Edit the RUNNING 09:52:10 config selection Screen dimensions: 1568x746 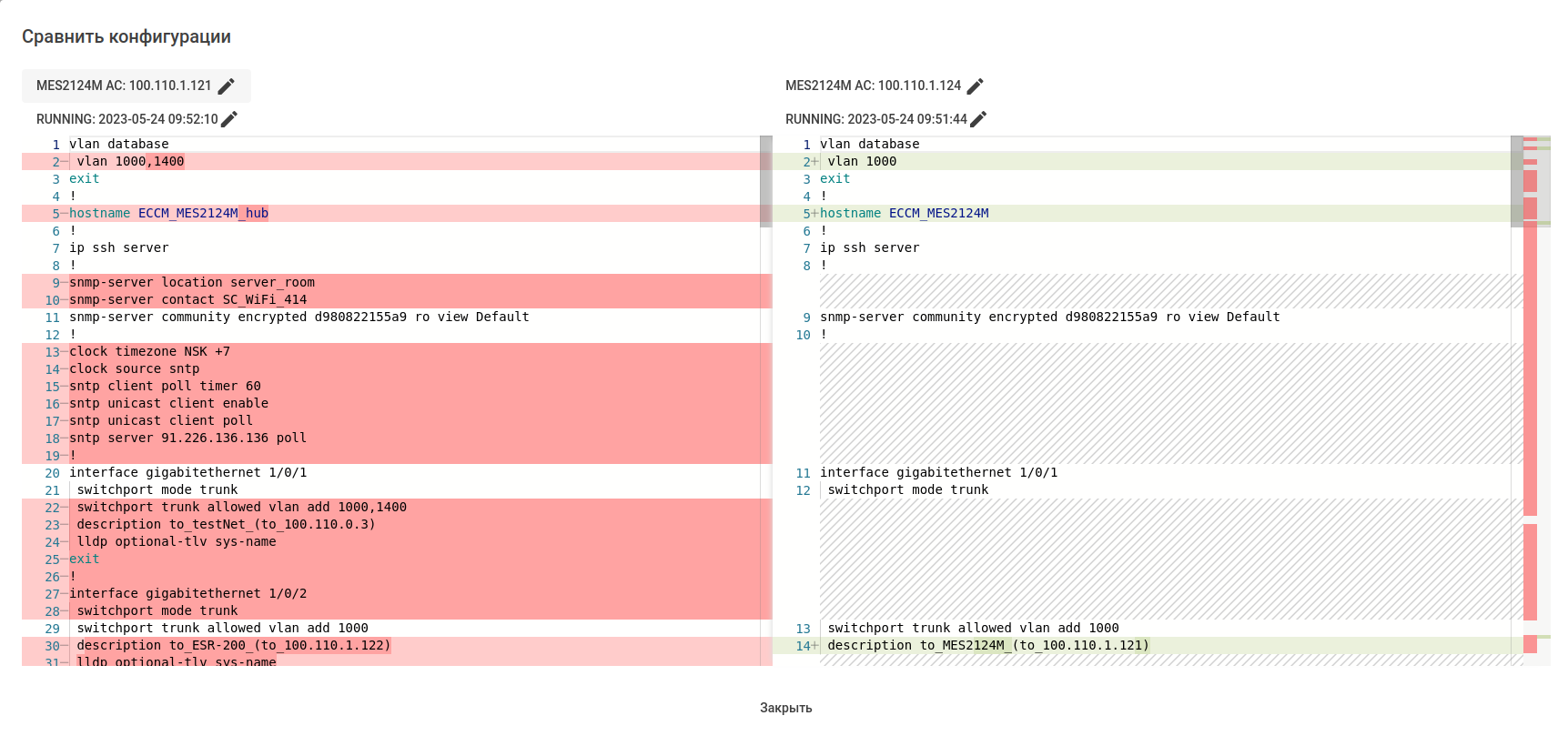[229, 119]
